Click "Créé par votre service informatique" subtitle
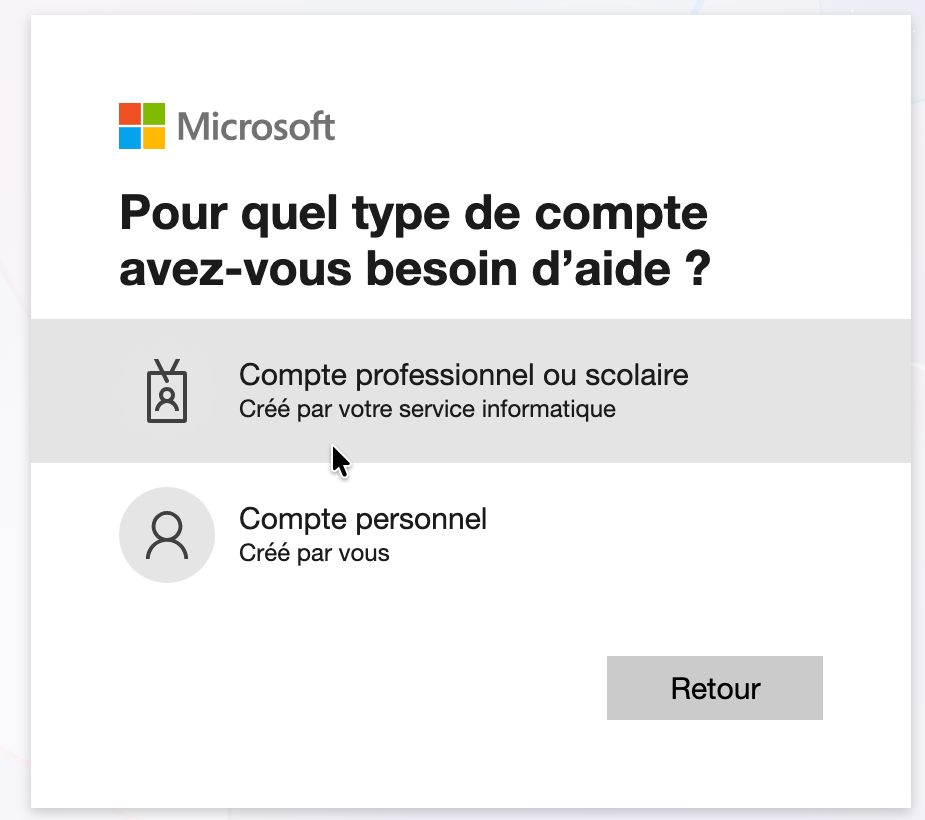This screenshot has width=925, height=820. tap(427, 409)
